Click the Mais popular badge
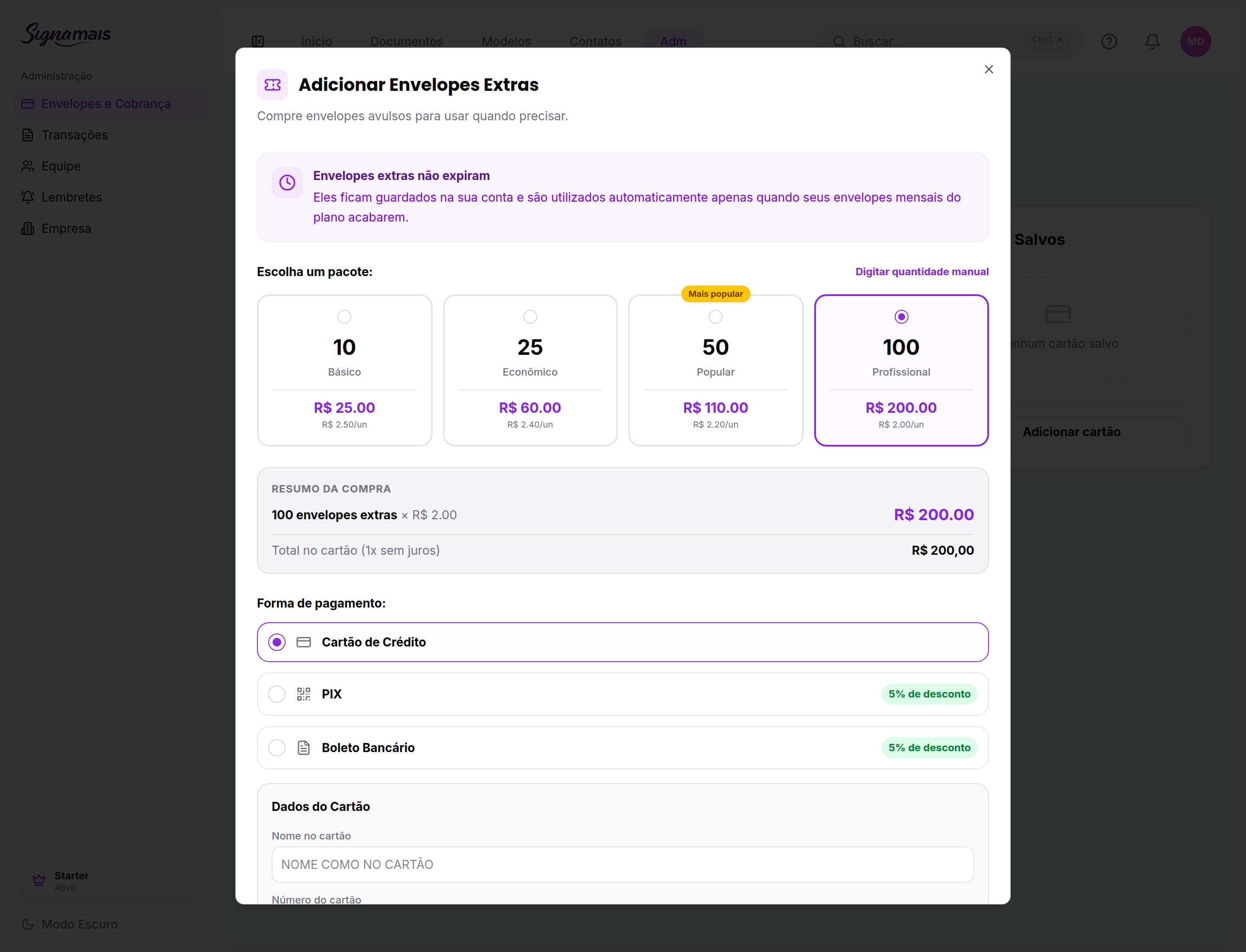This screenshot has width=1246, height=952. (x=716, y=294)
